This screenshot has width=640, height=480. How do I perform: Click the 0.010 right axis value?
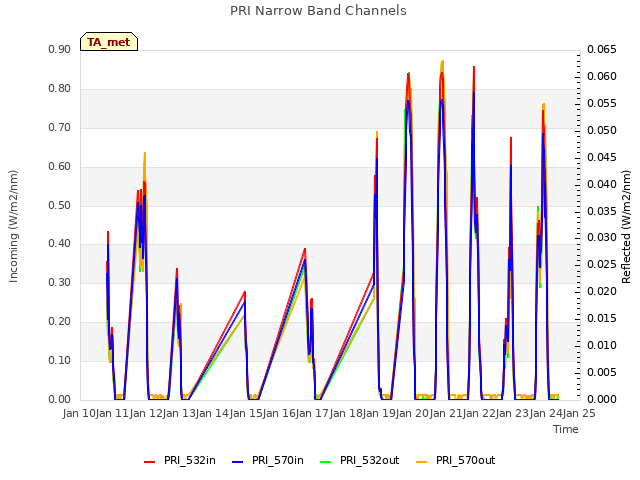coord(602,345)
